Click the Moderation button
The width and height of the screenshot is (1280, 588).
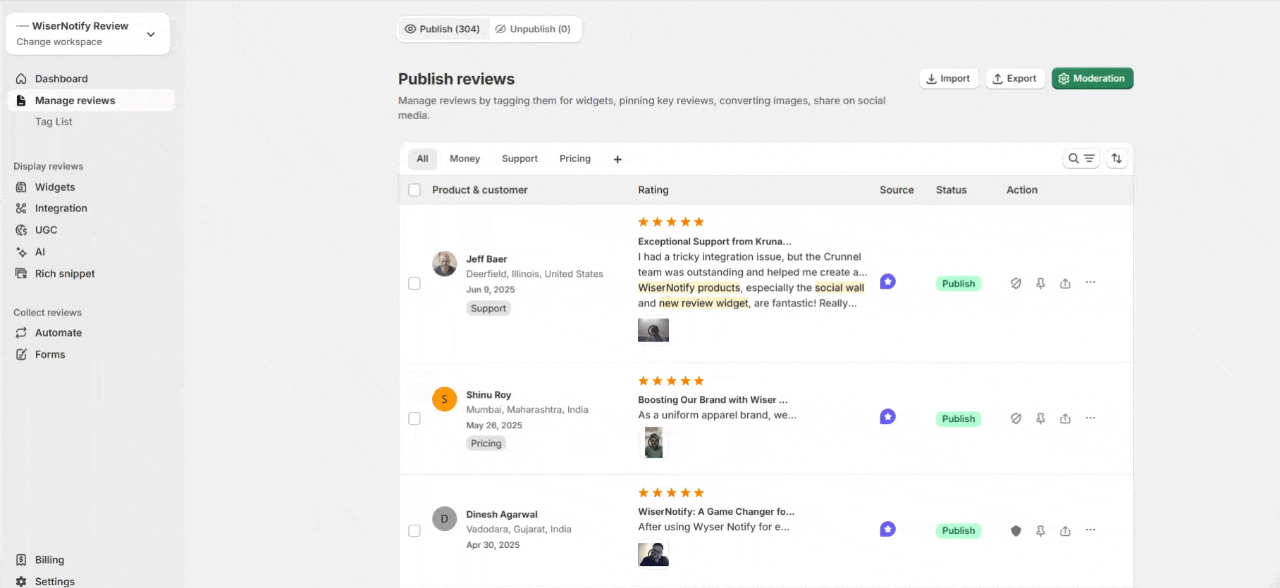click(1092, 79)
